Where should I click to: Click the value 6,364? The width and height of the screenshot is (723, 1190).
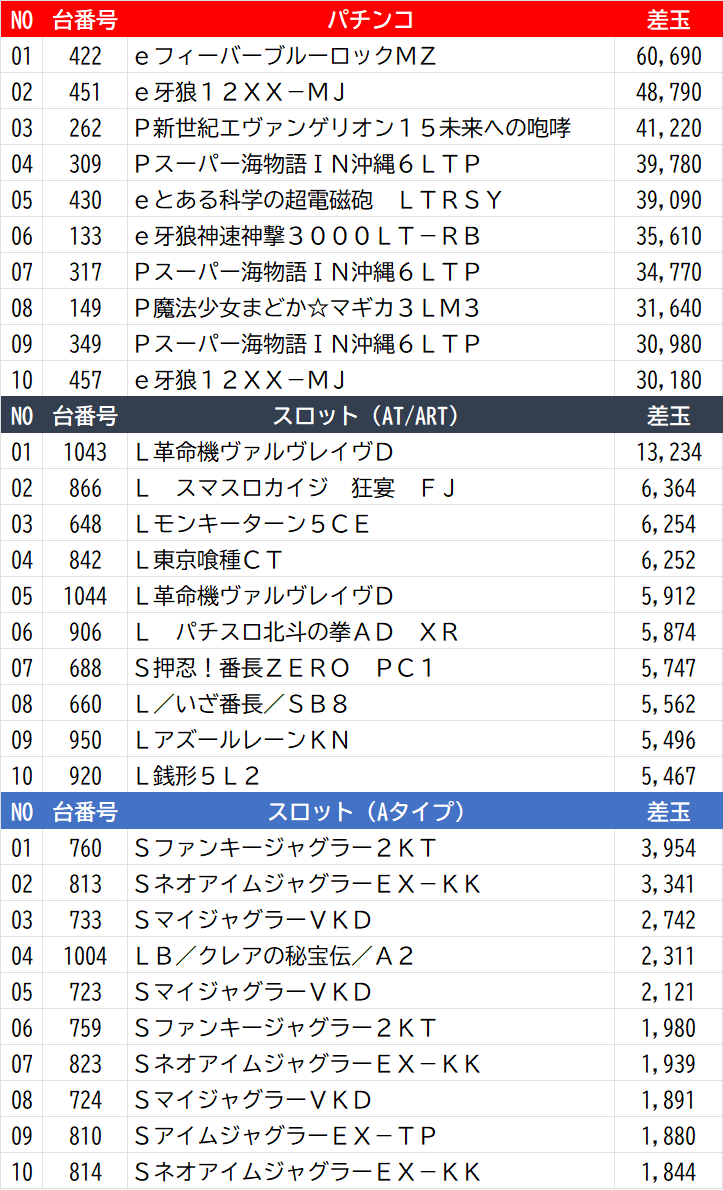coord(668,488)
